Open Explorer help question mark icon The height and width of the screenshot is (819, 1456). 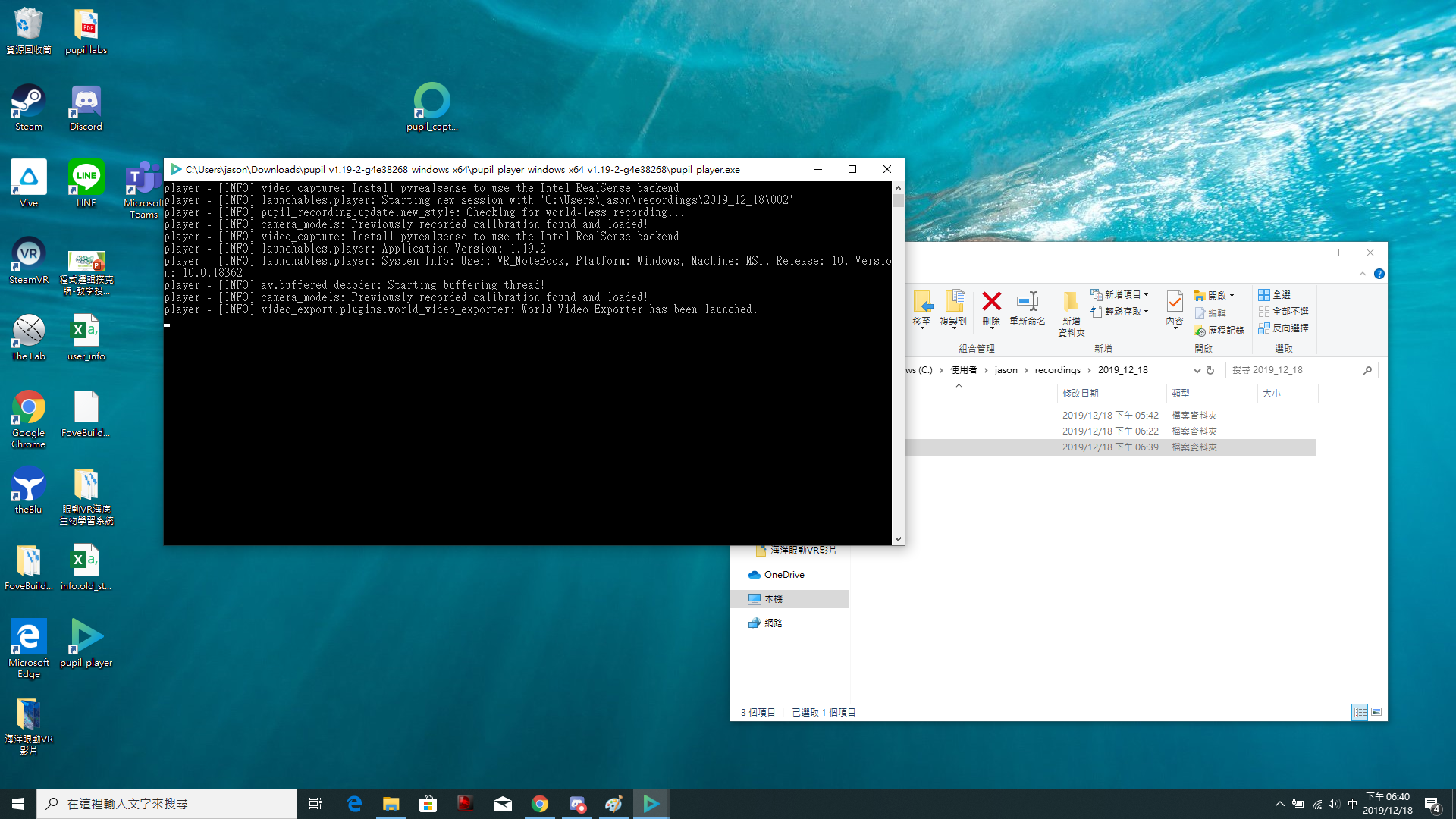[1379, 274]
